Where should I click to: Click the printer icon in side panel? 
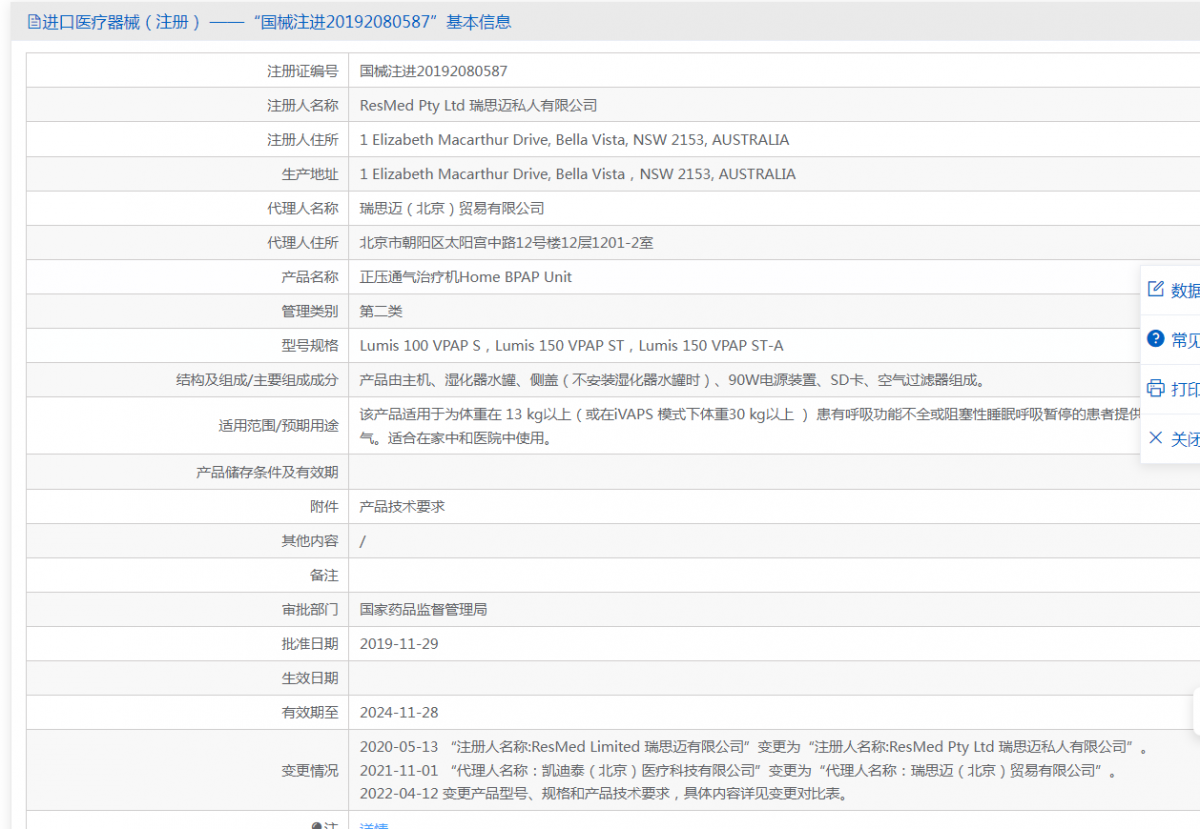[x=1156, y=388]
